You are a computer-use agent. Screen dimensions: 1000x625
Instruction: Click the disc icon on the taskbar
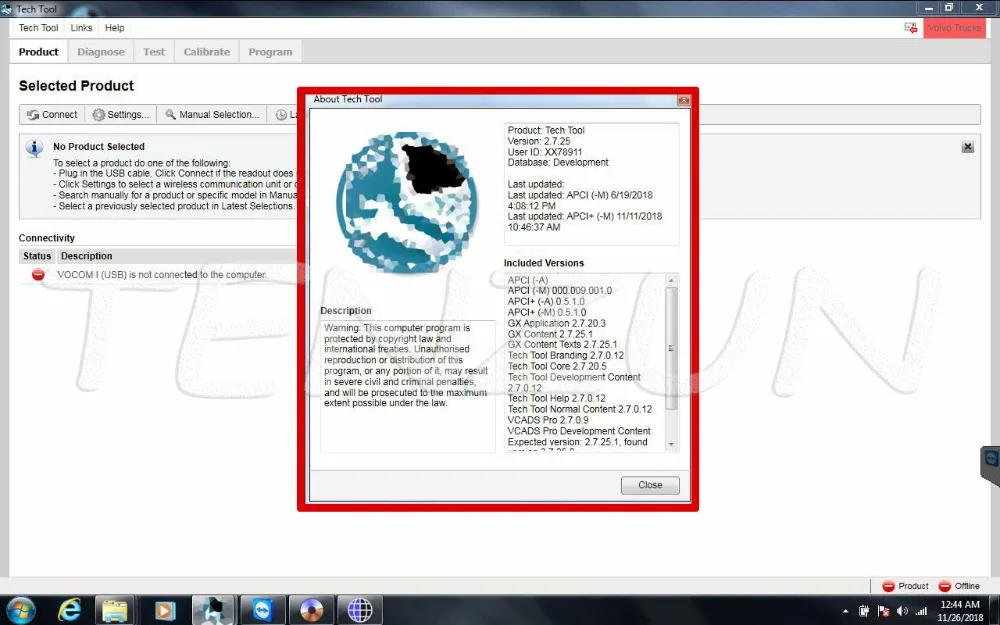coord(311,610)
